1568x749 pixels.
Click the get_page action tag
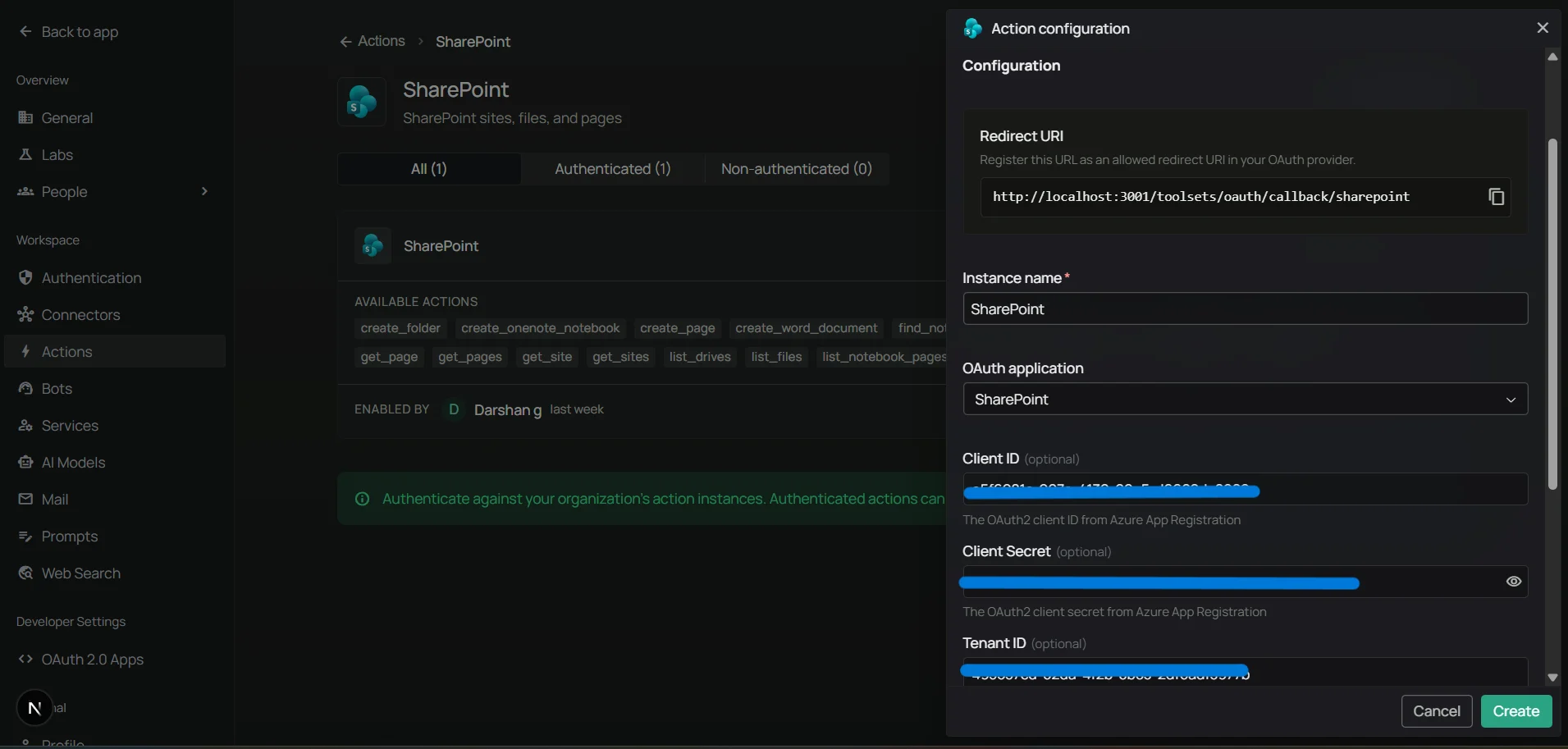click(x=389, y=357)
